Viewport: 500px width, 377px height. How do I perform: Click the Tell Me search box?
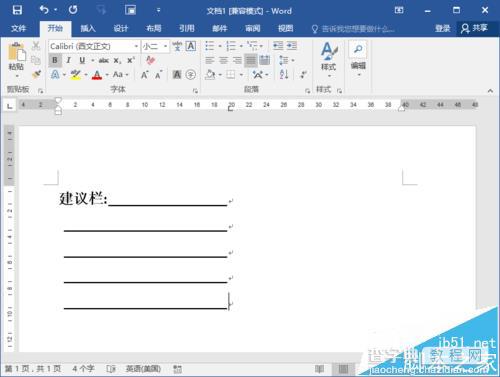tap(353, 29)
